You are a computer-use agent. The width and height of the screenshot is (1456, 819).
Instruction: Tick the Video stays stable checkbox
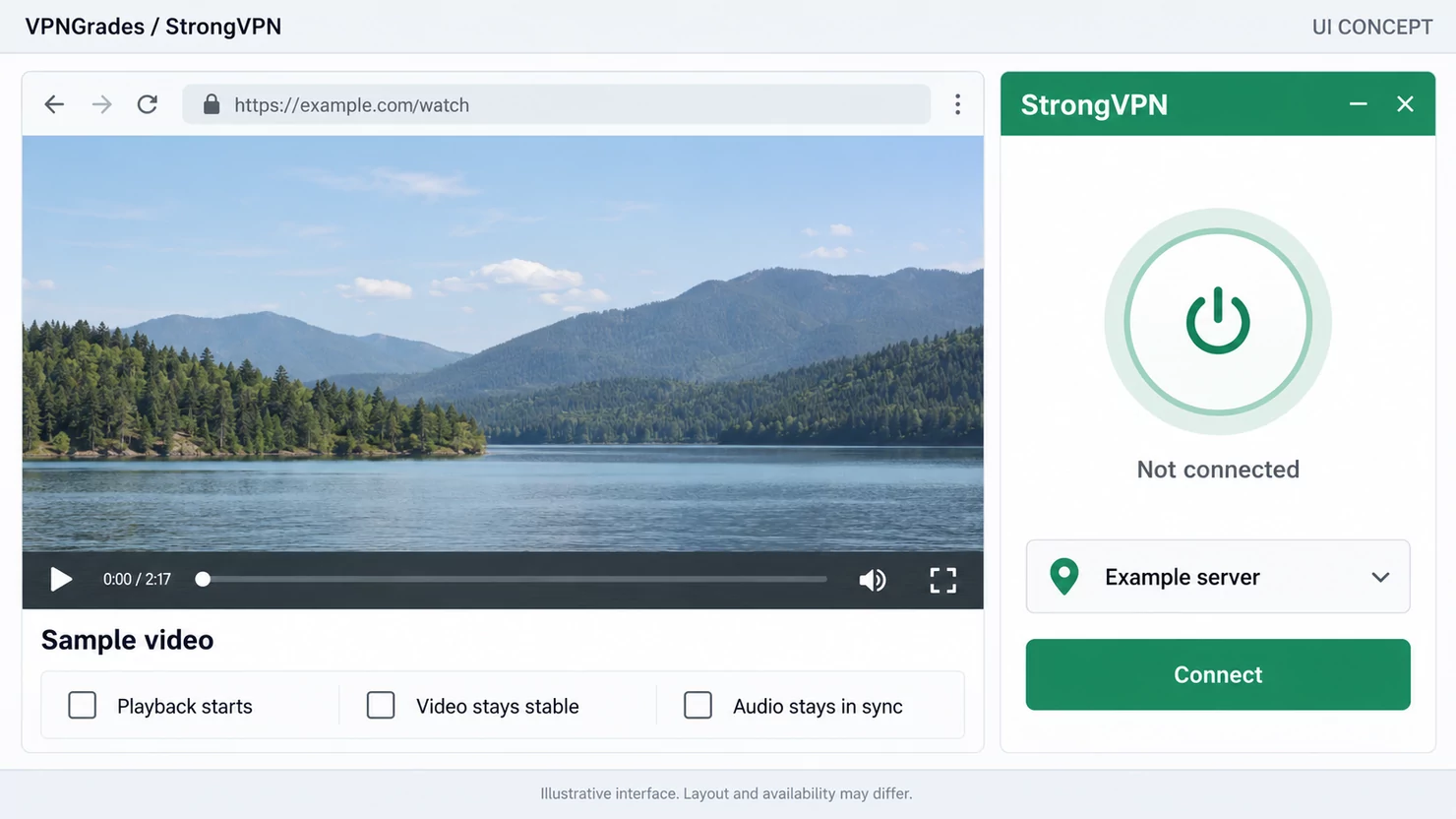tap(381, 705)
